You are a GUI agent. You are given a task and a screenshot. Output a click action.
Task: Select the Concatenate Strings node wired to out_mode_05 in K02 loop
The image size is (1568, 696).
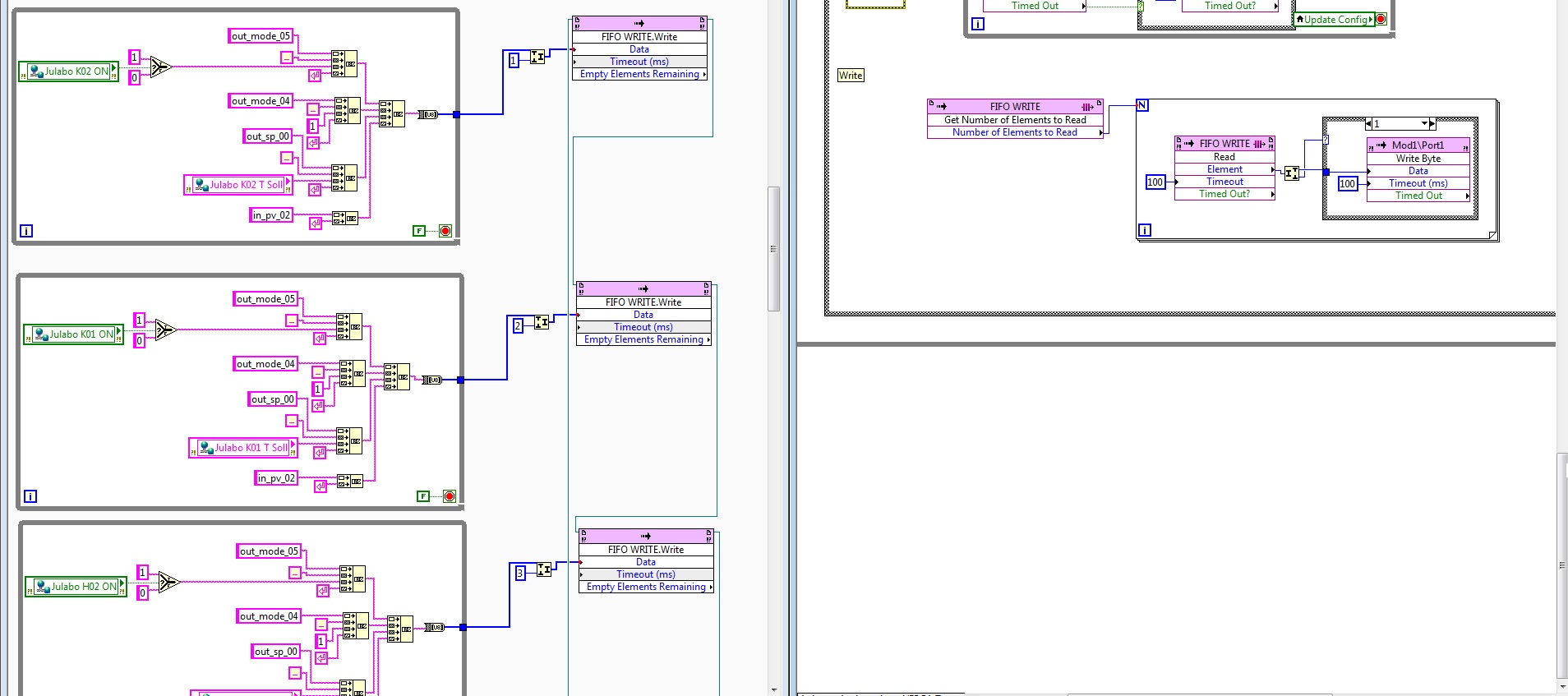tap(344, 63)
